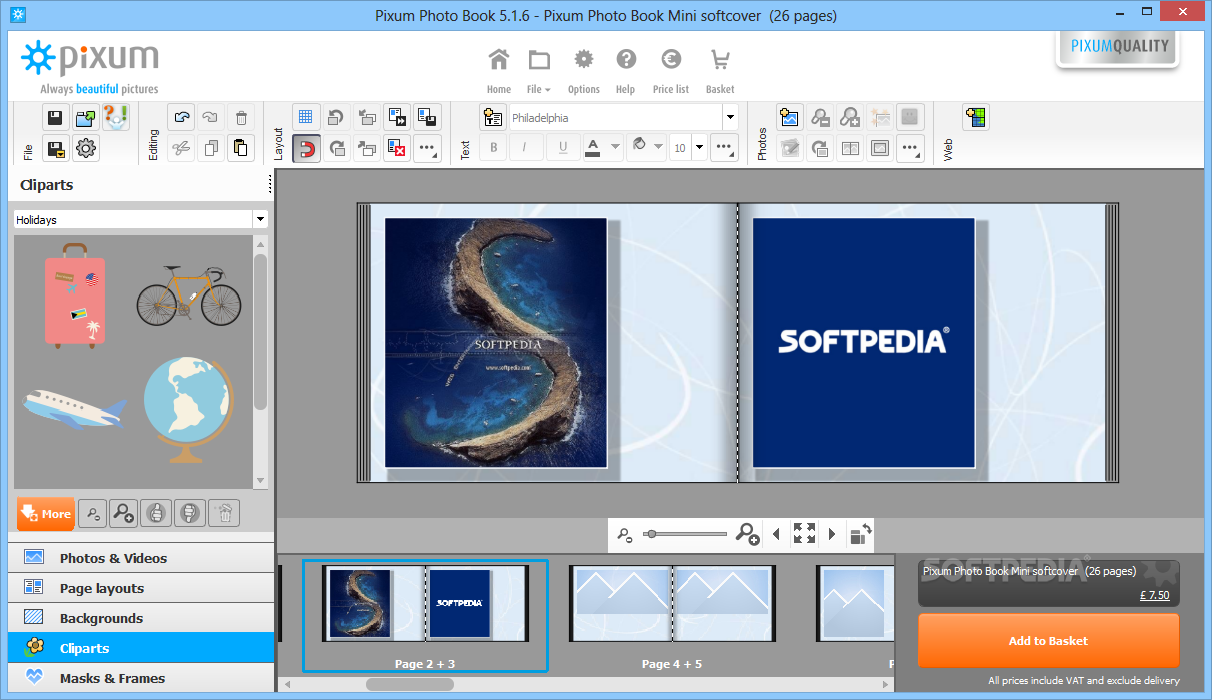Apply the current text color

click(593, 148)
